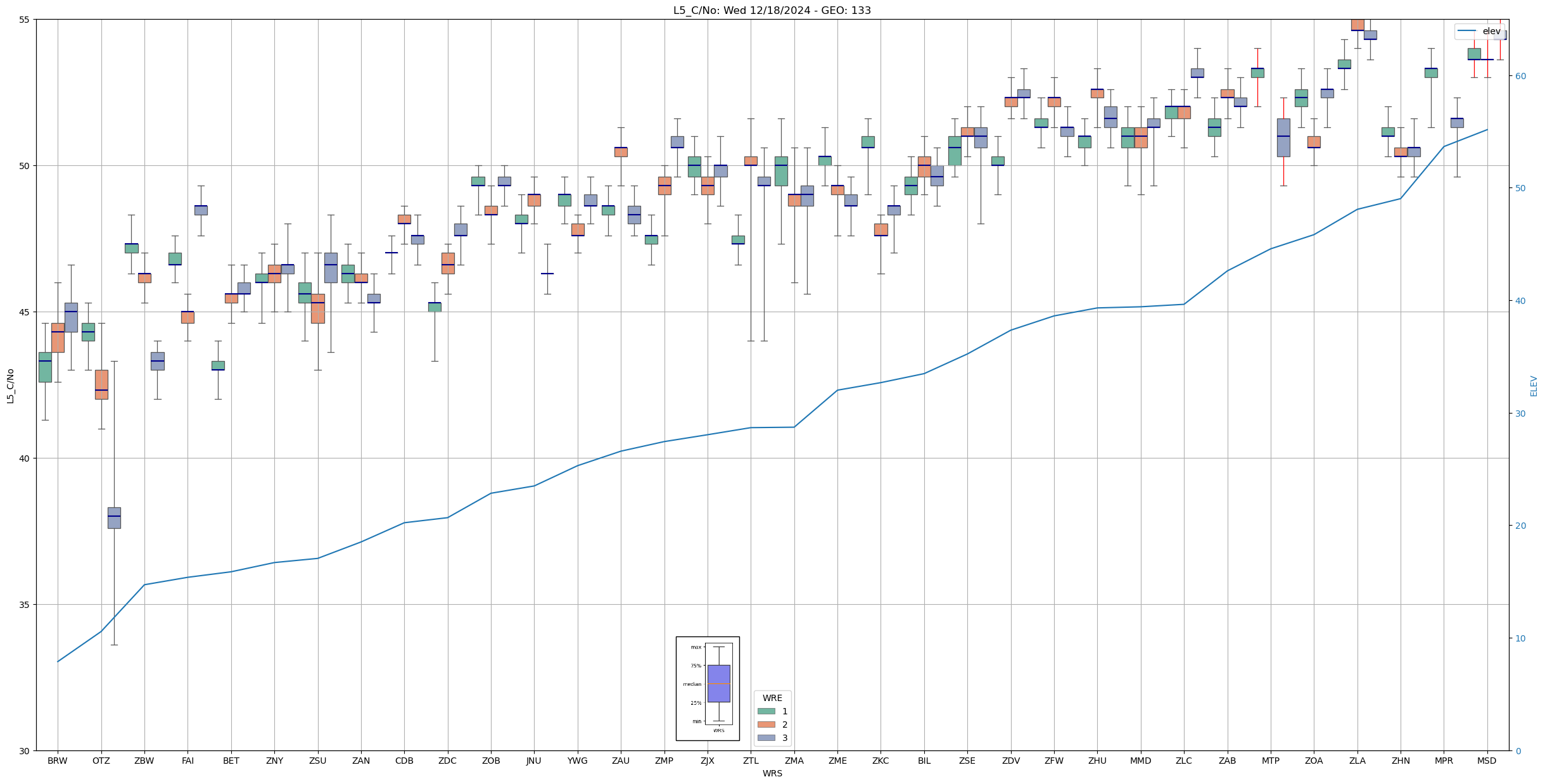Click the blue-gray WRE 3 legend swatch
The image size is (1545, 784).
point(766,738)
